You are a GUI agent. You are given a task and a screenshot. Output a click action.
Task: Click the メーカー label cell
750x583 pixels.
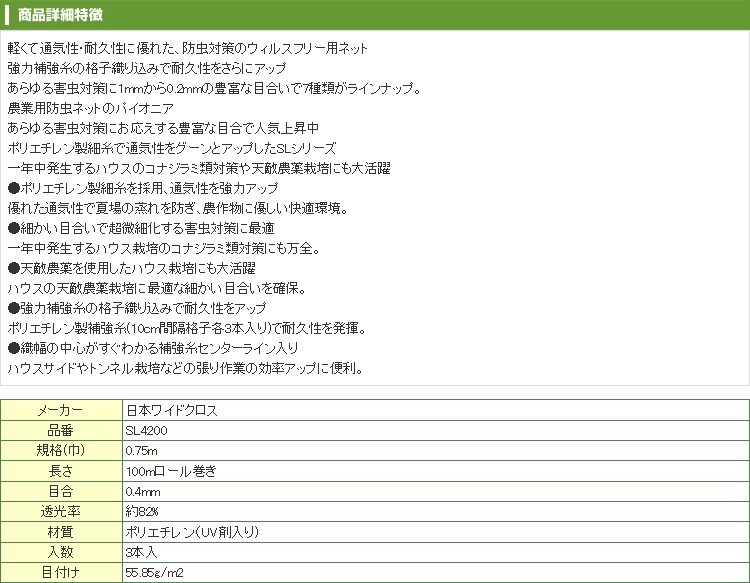60,411
